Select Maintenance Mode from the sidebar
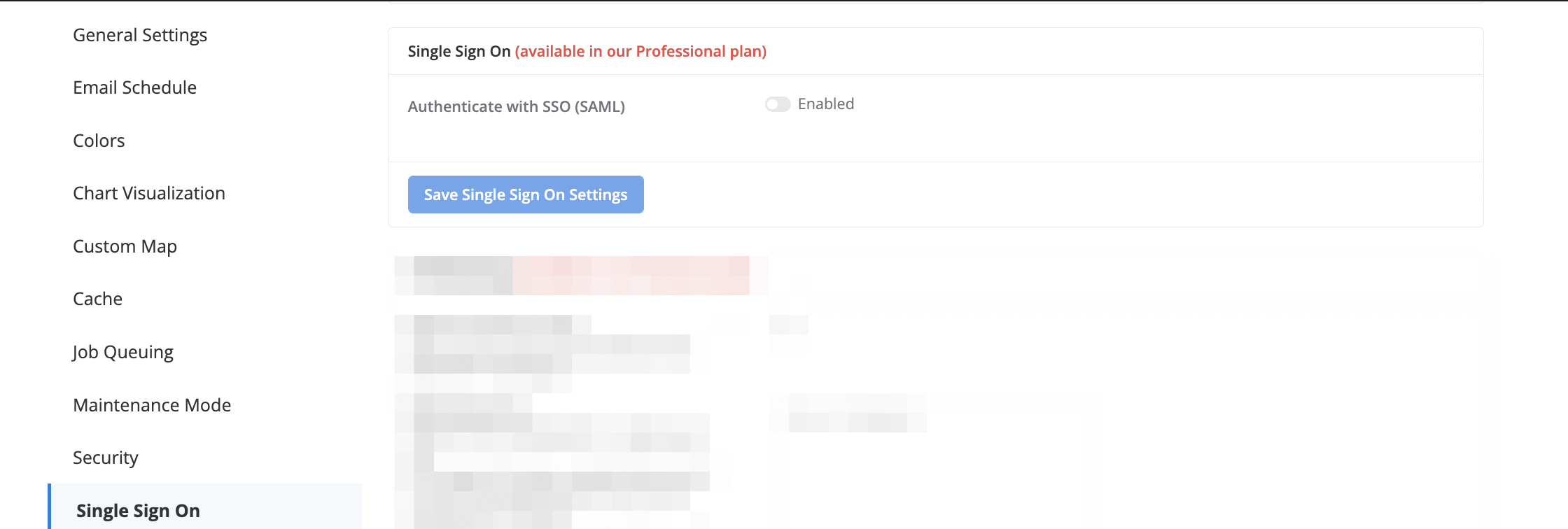Image resolution: width=1568 pixels, height=529 pixels. coord(152,405)
